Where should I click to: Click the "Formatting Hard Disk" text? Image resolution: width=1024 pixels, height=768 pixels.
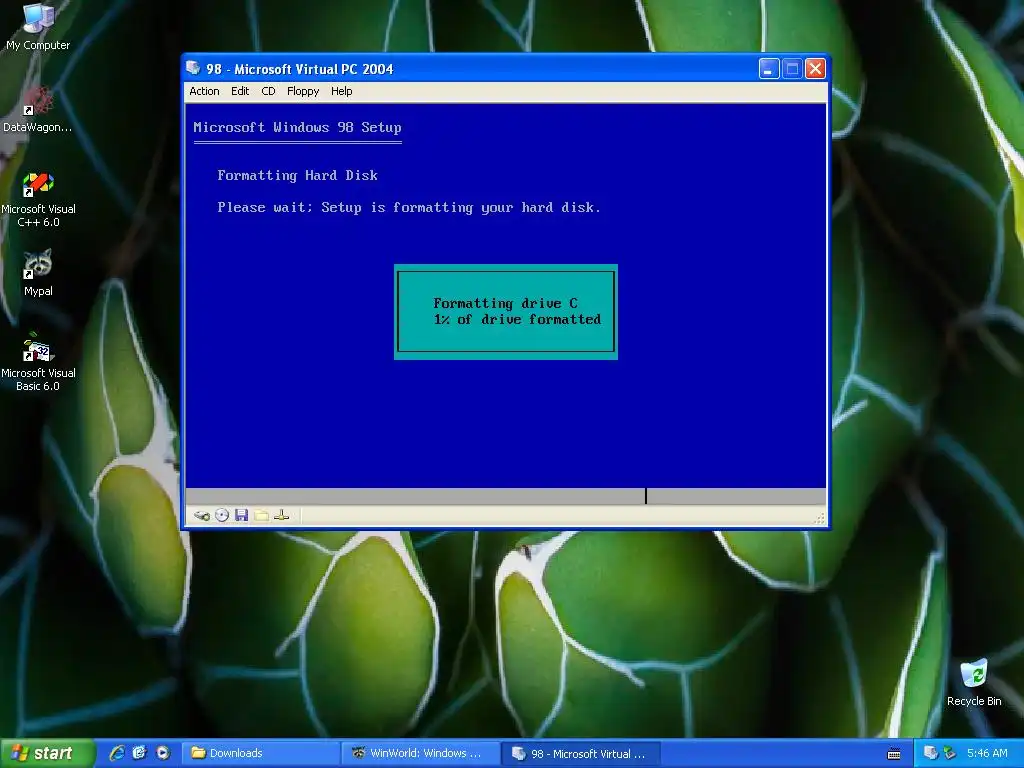297,175
